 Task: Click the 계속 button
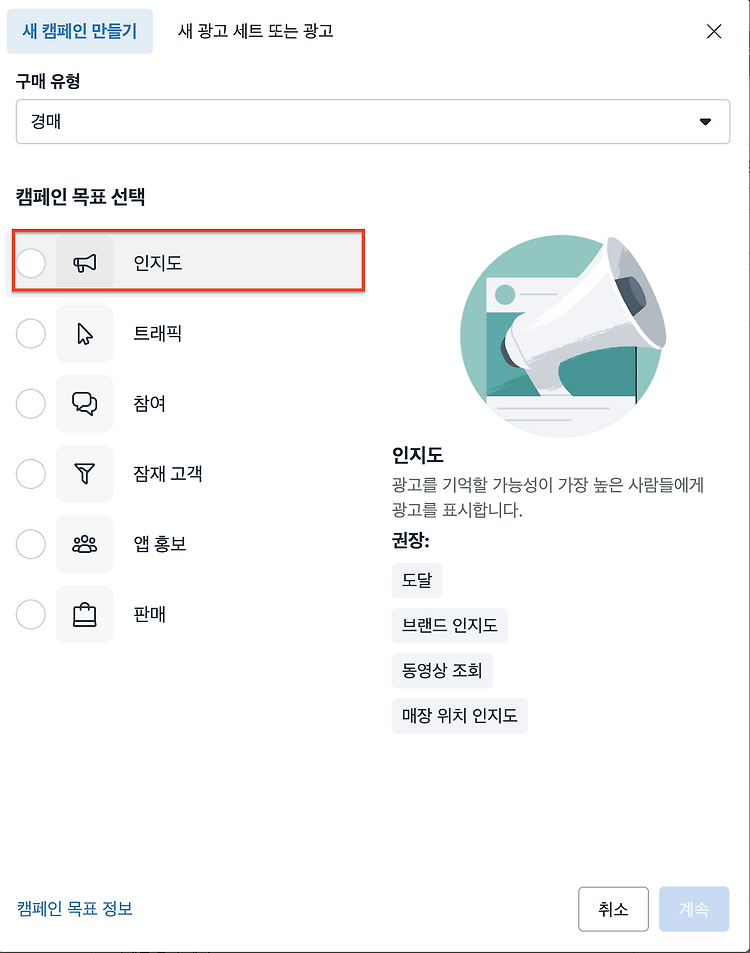pos(694,909)
